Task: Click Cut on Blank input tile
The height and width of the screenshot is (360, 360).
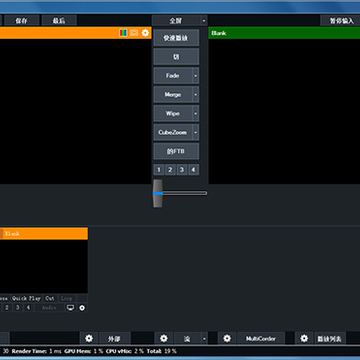Action: coord(50,298)
